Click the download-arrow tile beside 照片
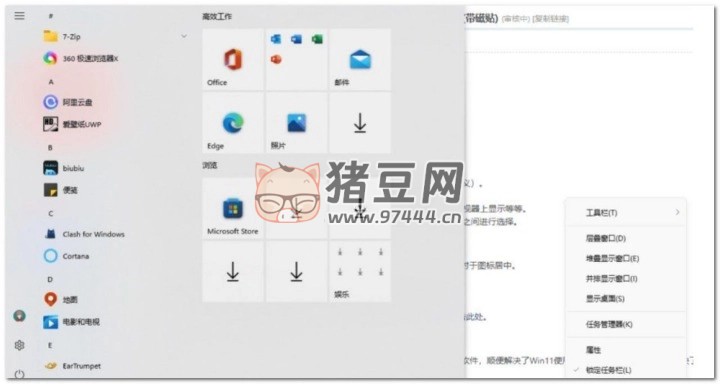 coord(360,123)
